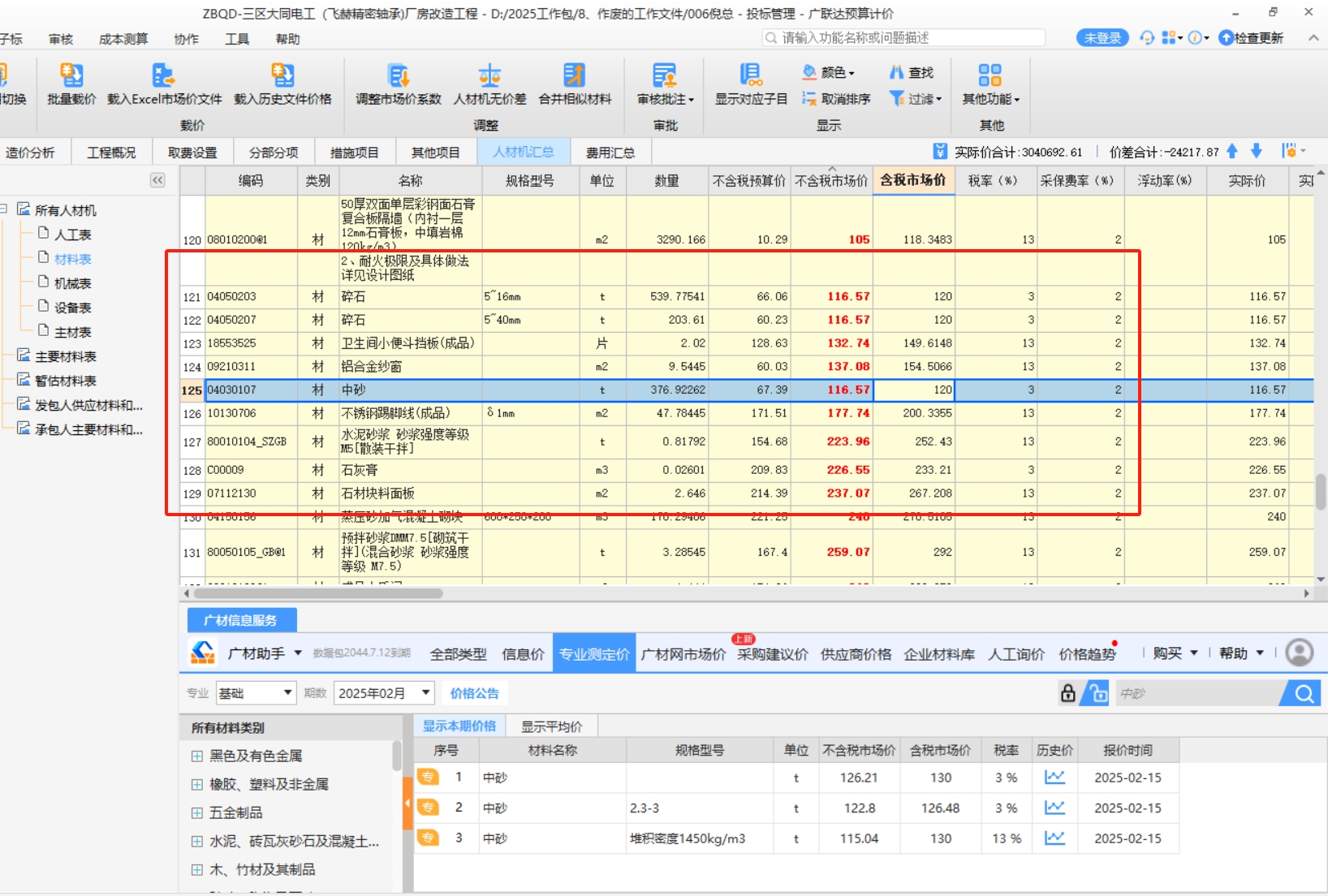Open the 工具 menu
The width and height of the screenshot is (1328, 896).
point(237,39)
